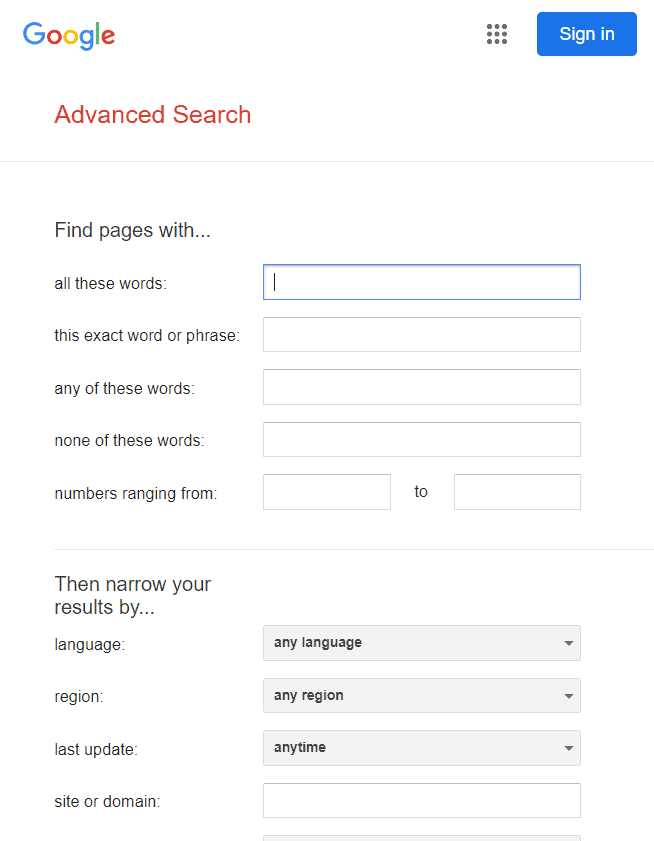The width and height of the screenshot is (654, 841).
Task: Click the 'none of these words:' label
Action: [x=129, y=440]
